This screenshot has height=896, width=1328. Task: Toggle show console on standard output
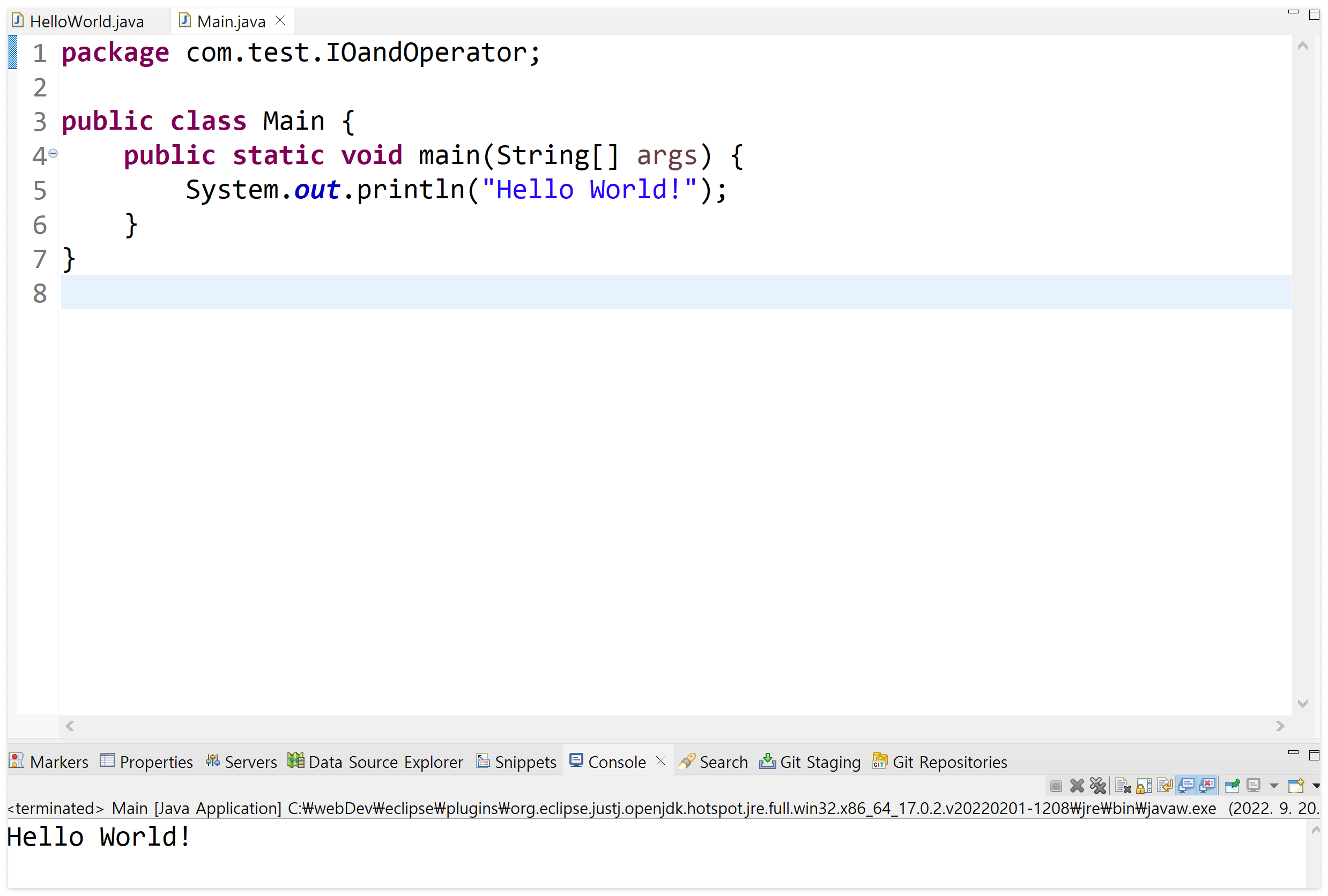1186,786
